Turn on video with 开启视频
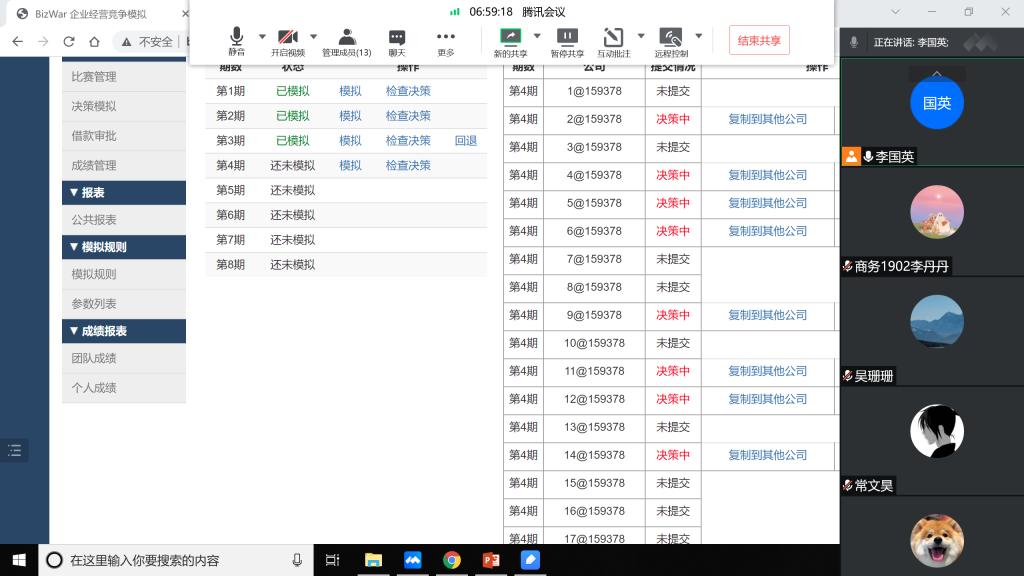The height and width of the screenshot is (576, 1024). (288, 38)
